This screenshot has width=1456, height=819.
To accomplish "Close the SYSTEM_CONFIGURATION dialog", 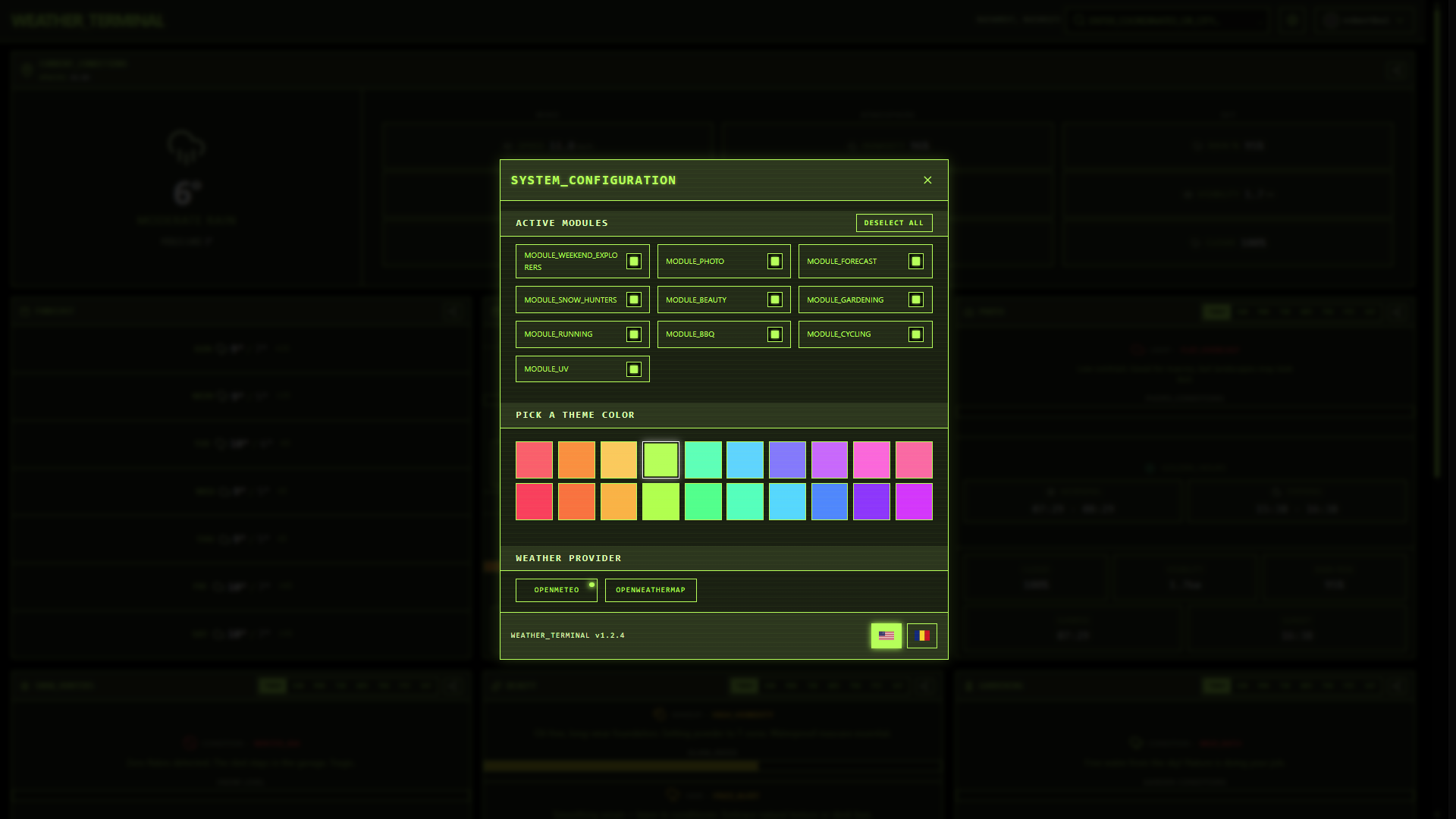I will tap(927, 180).
